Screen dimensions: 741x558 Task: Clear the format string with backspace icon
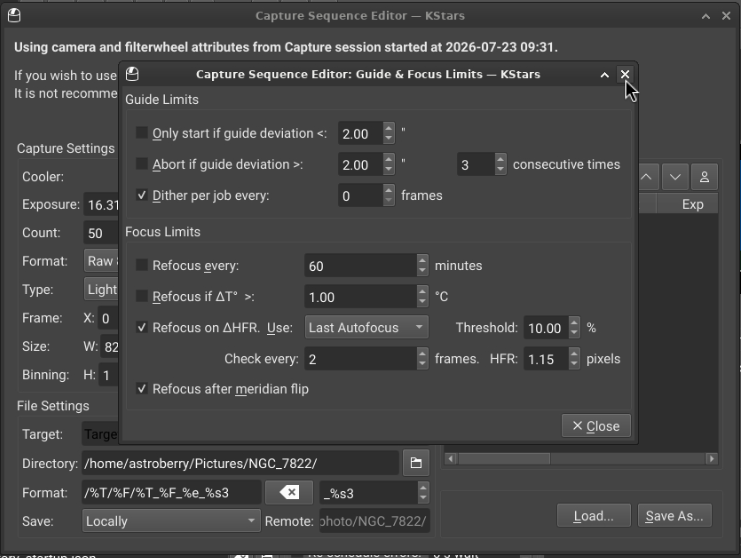289,493
